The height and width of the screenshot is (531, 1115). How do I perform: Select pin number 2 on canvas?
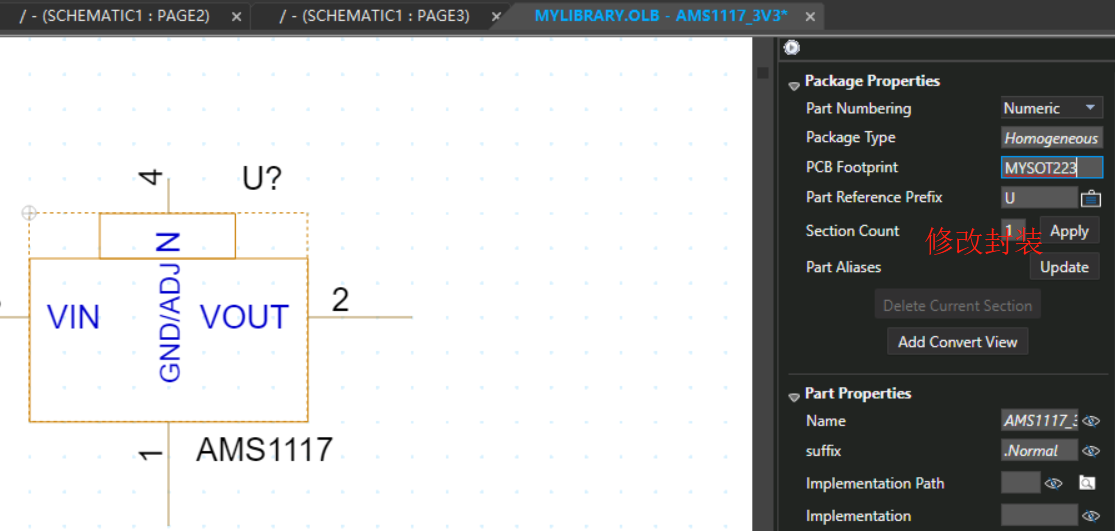tap(341, 301)
